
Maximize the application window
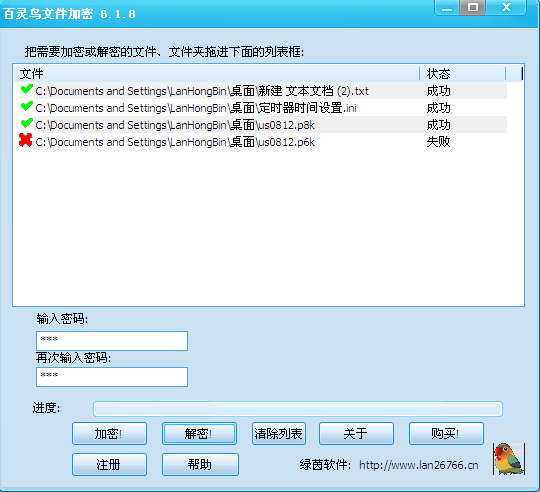472,8
